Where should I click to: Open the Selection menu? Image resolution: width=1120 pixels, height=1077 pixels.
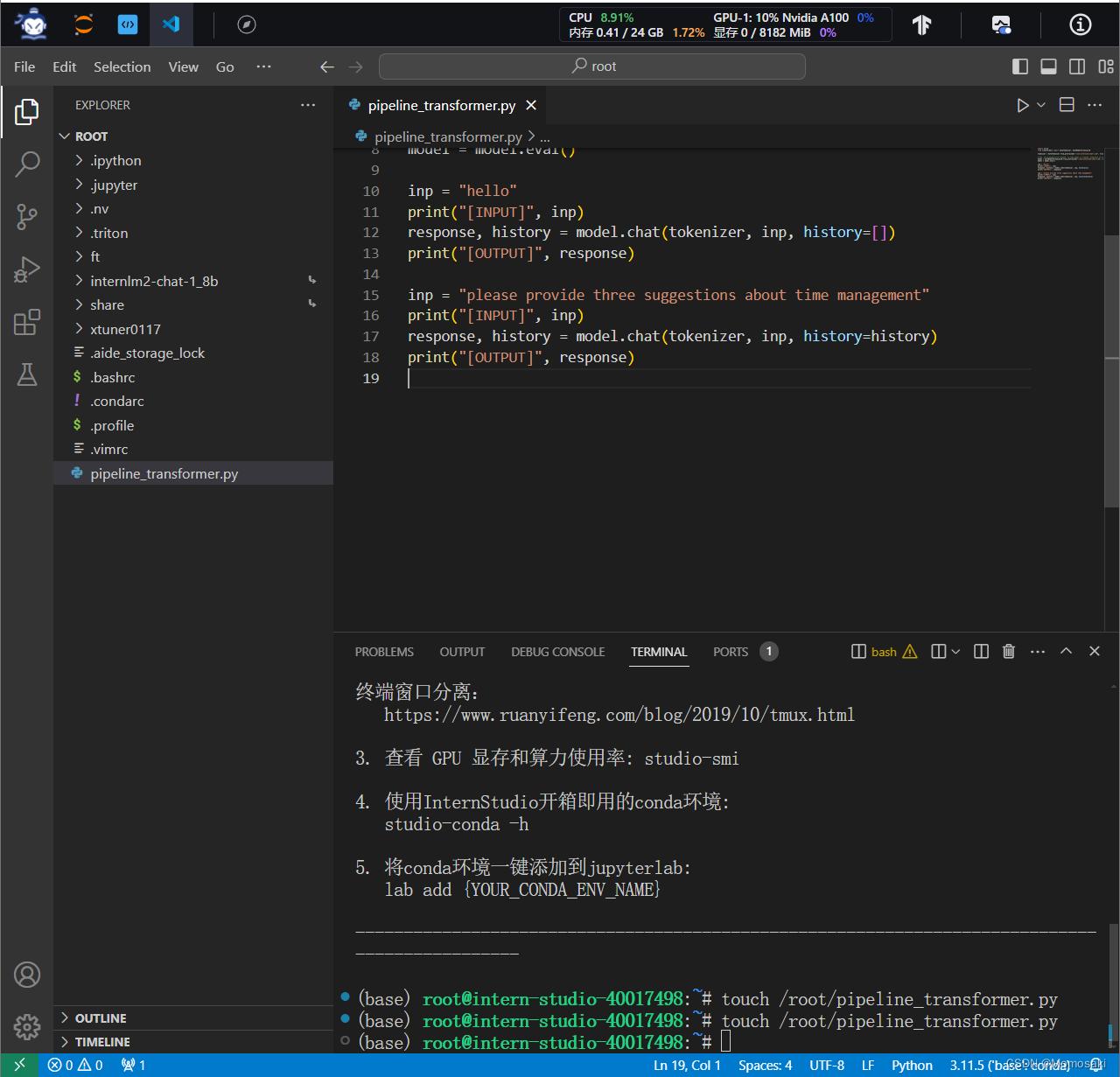tap(122, 66)
